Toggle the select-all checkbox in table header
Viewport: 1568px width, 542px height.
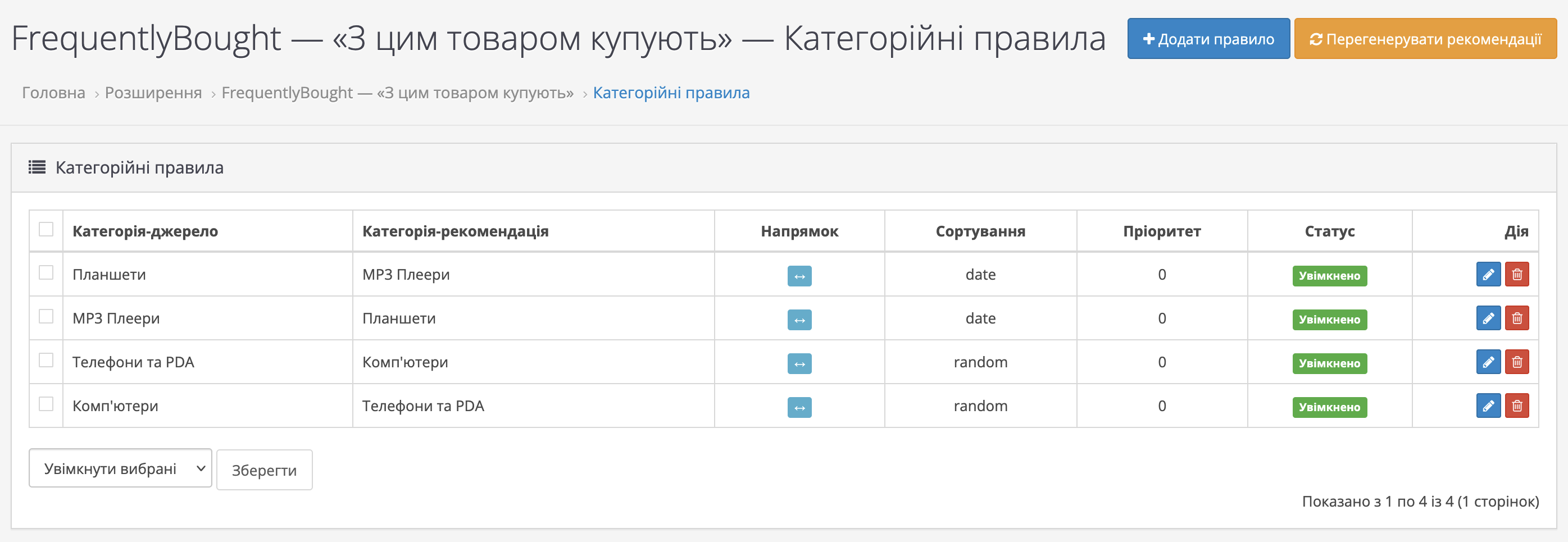coord(46,229)
